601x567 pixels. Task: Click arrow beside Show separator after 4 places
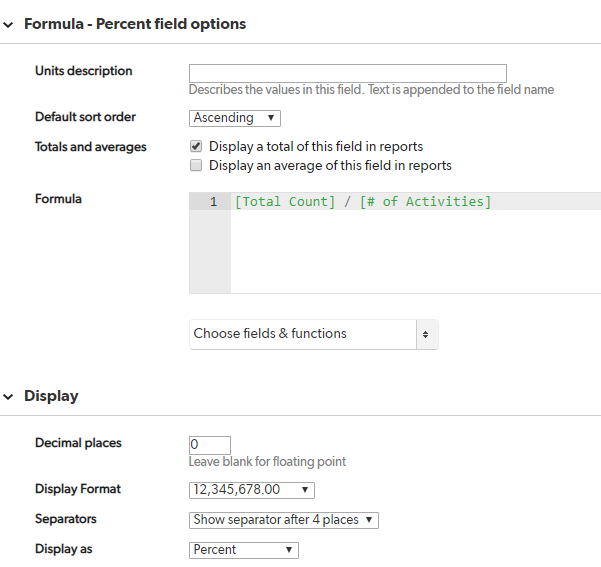[369, 519]
